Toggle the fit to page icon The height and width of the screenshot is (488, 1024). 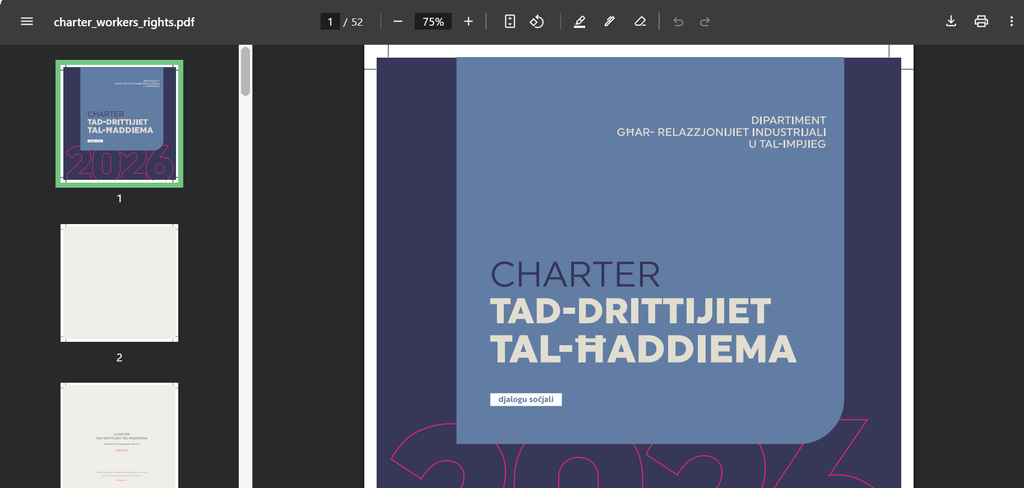[510, 22]
